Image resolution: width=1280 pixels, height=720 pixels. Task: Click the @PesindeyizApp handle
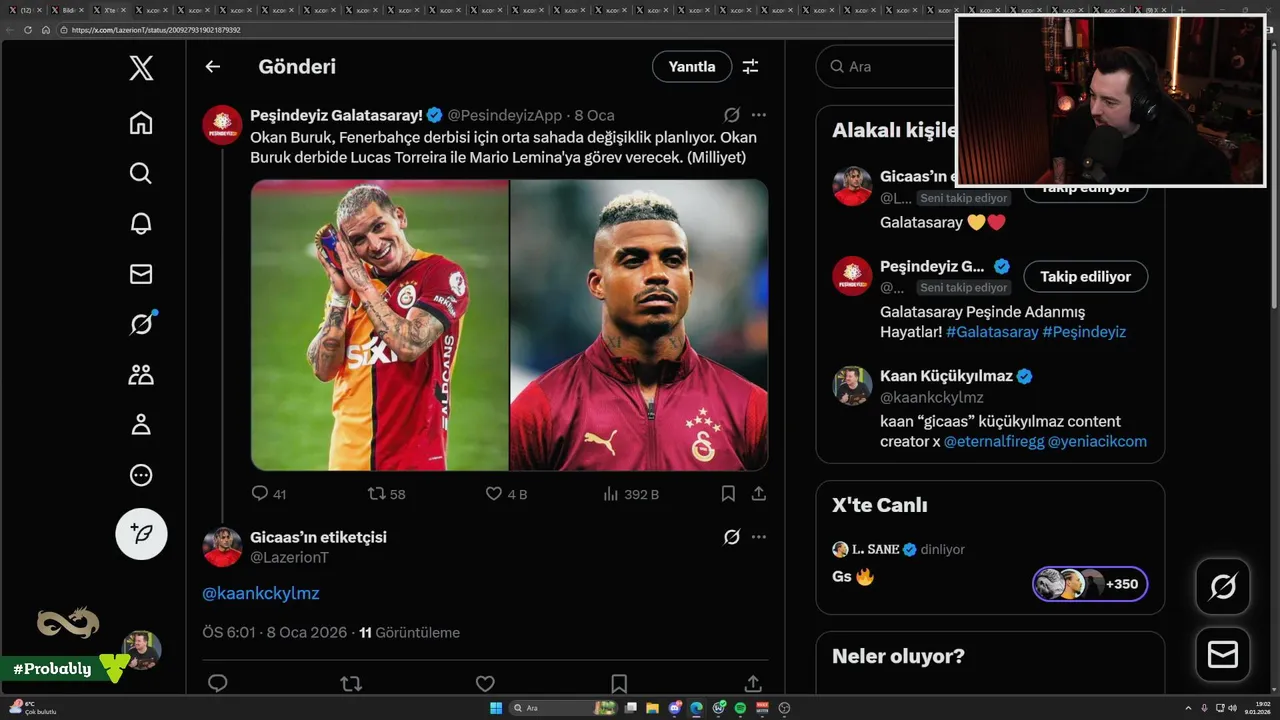tap(505, 115)
